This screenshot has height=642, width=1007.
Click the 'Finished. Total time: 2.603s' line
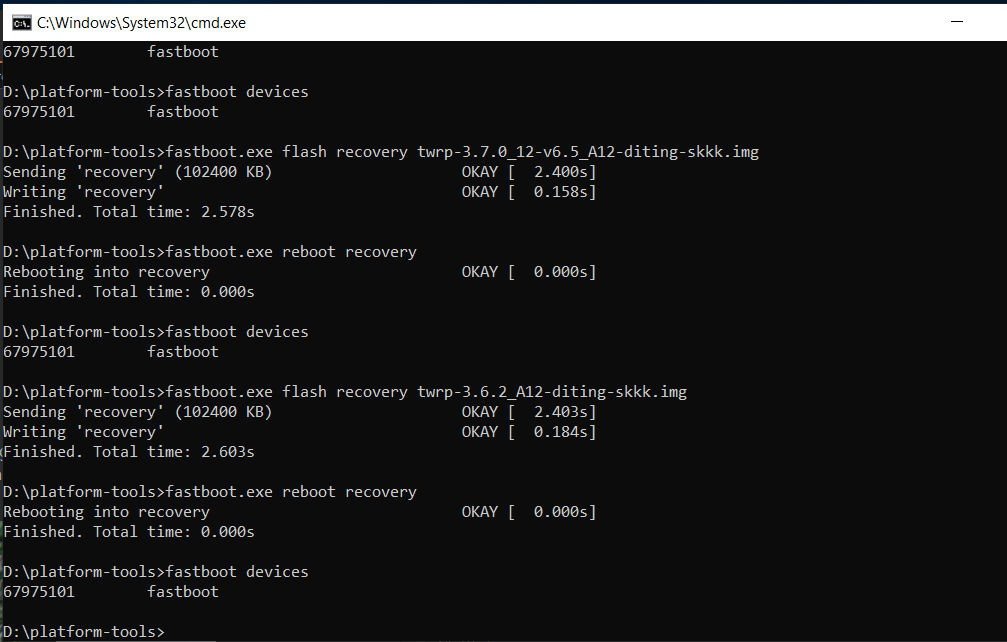(x=129, y=452)
